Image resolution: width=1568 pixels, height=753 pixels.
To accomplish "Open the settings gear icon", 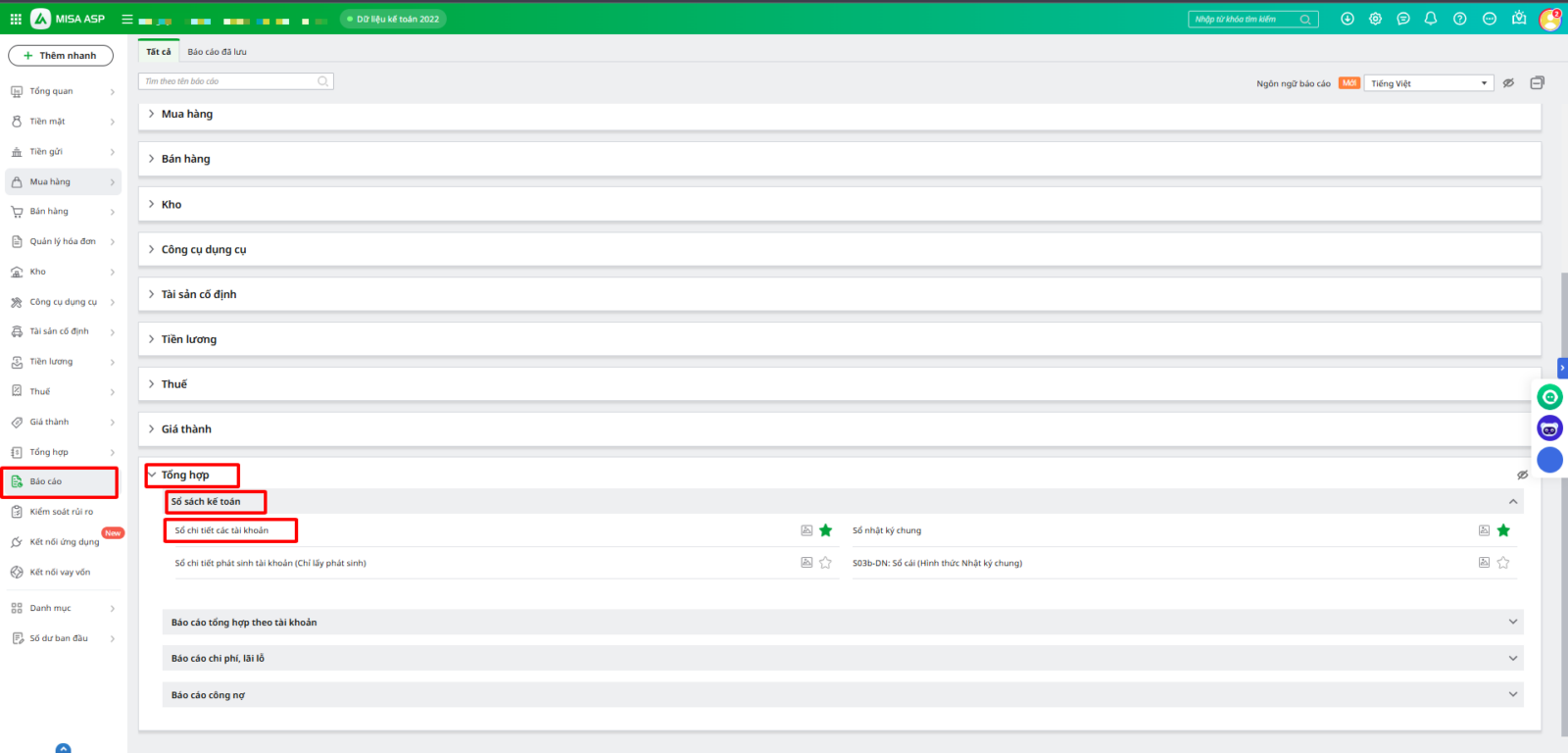I will tap(1375, 19).
